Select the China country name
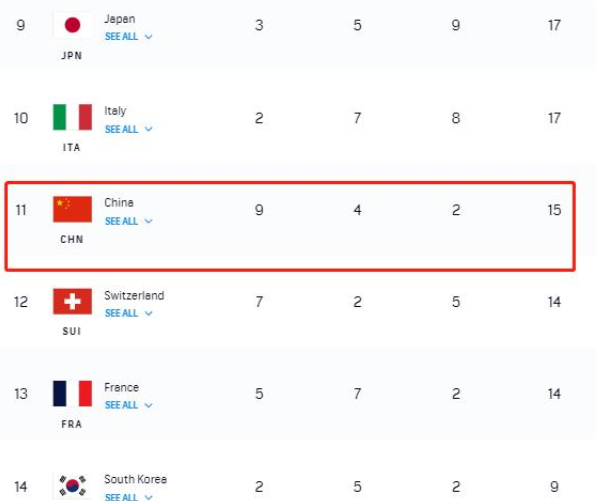This screenshot has height=501, width=609. (119, 203)
